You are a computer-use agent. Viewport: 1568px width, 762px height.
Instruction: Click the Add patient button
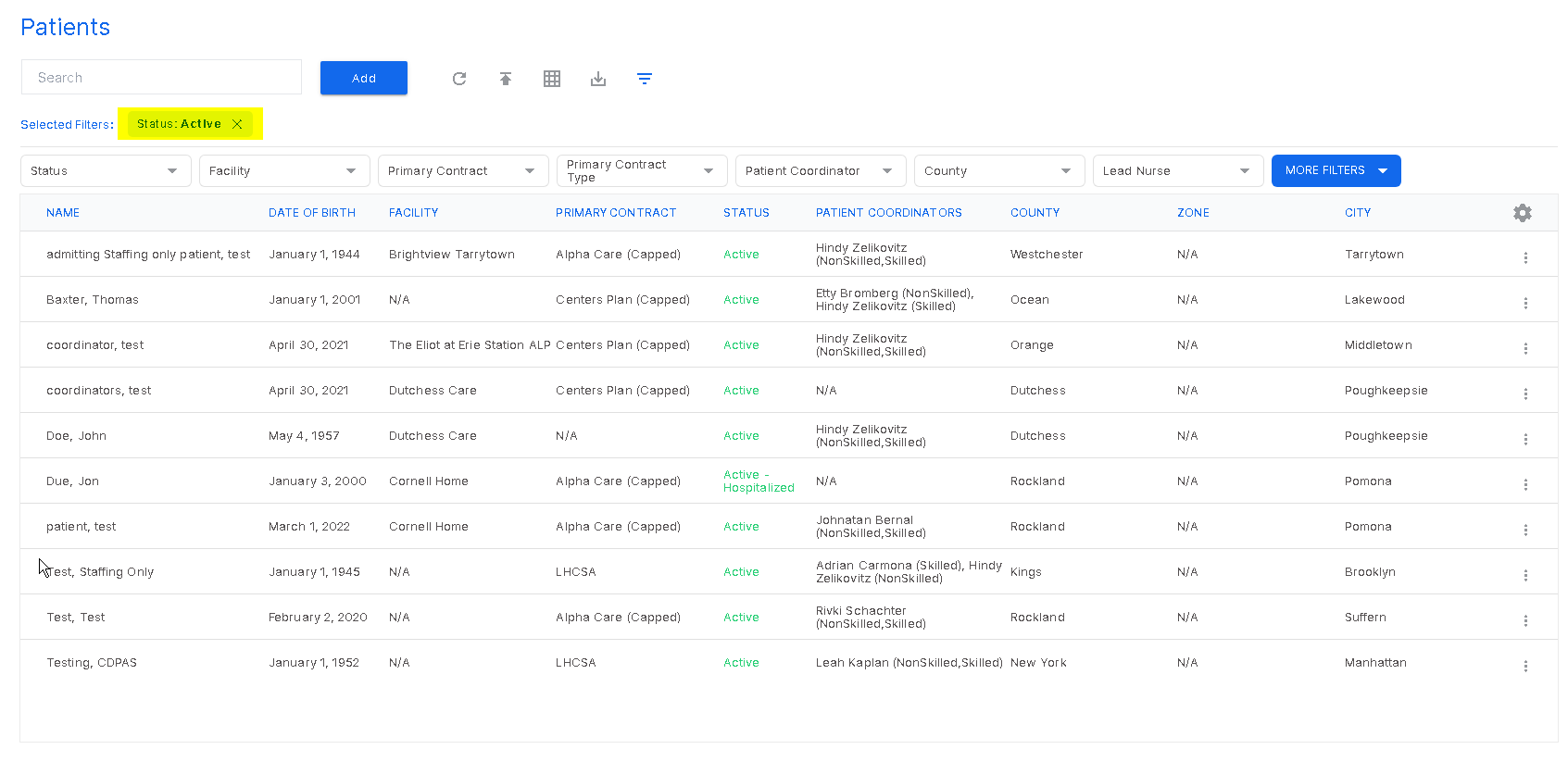point(364,78)
